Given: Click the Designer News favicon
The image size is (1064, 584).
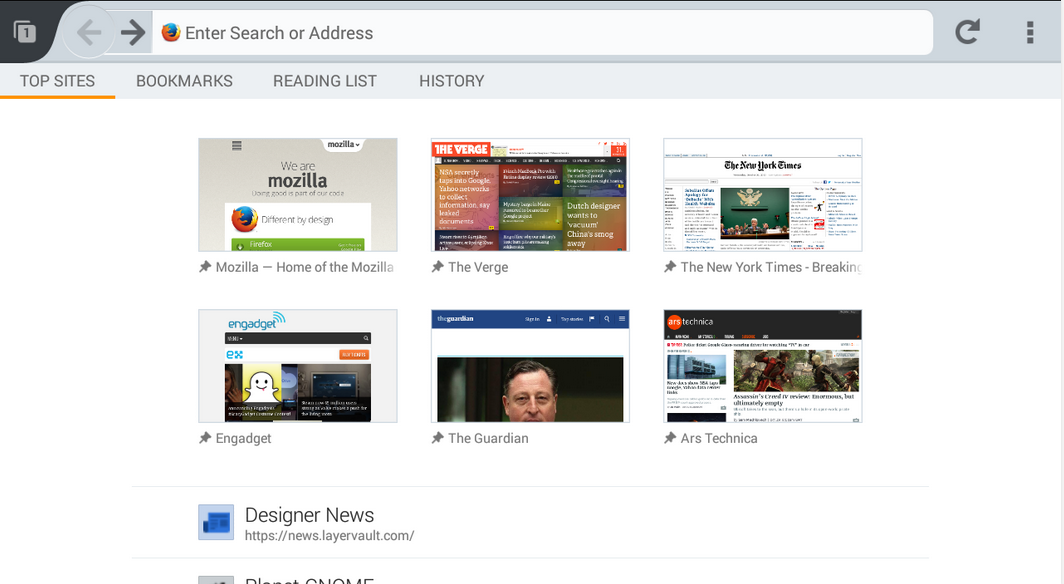Looking at the screenshot, I should [x=216, y=522].
